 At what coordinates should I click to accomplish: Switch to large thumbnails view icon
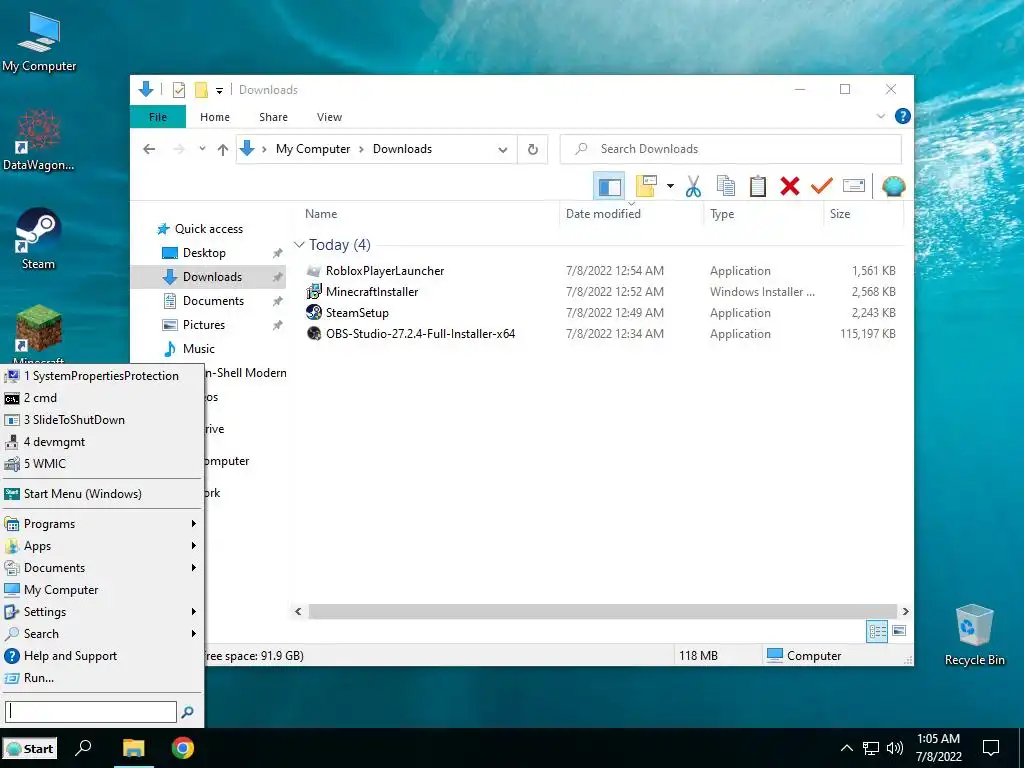coord(899,631)
